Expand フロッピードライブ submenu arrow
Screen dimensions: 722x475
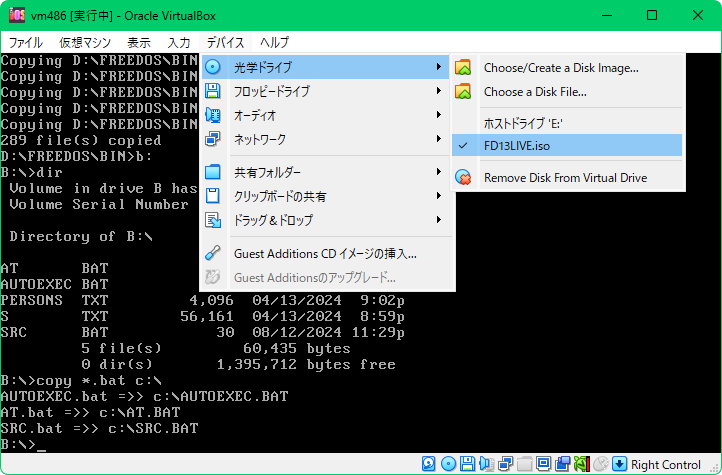[x=439, y=91]
